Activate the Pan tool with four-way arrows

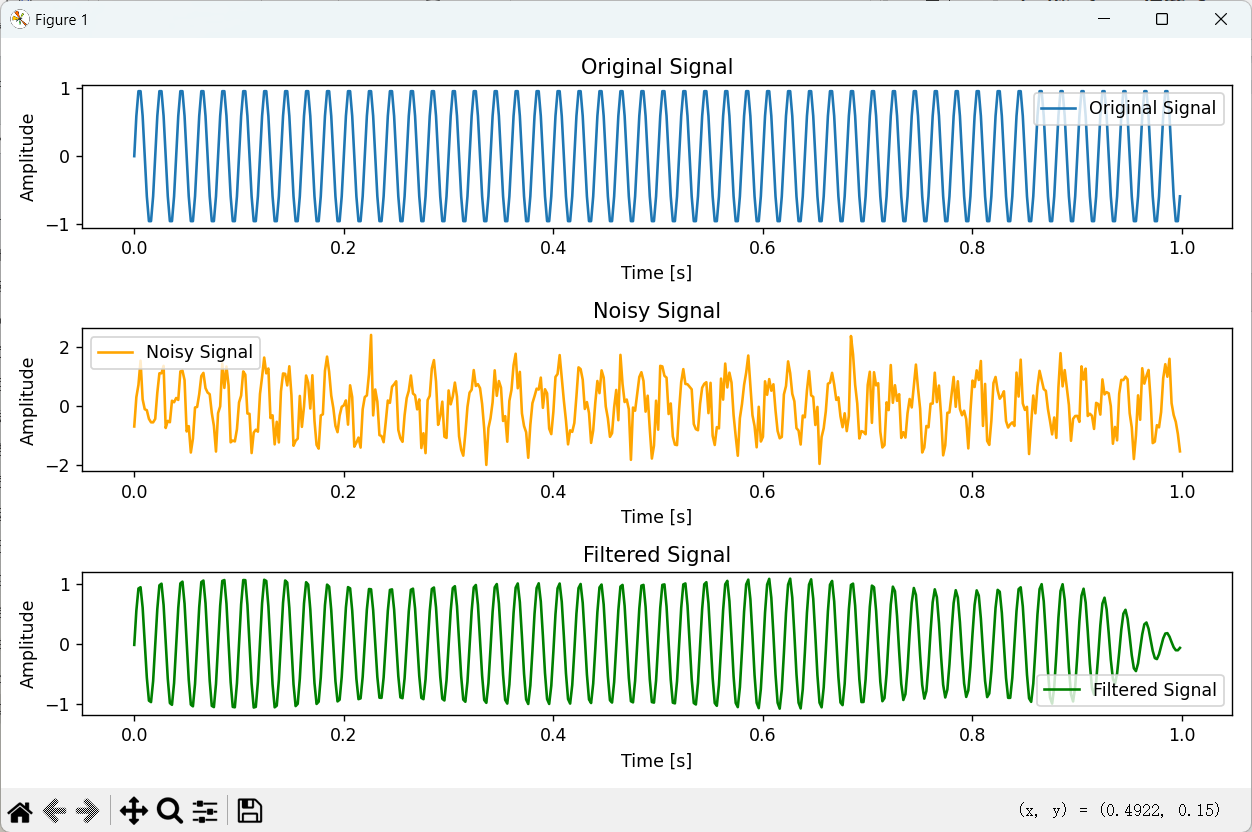click(x=133, y=810)
